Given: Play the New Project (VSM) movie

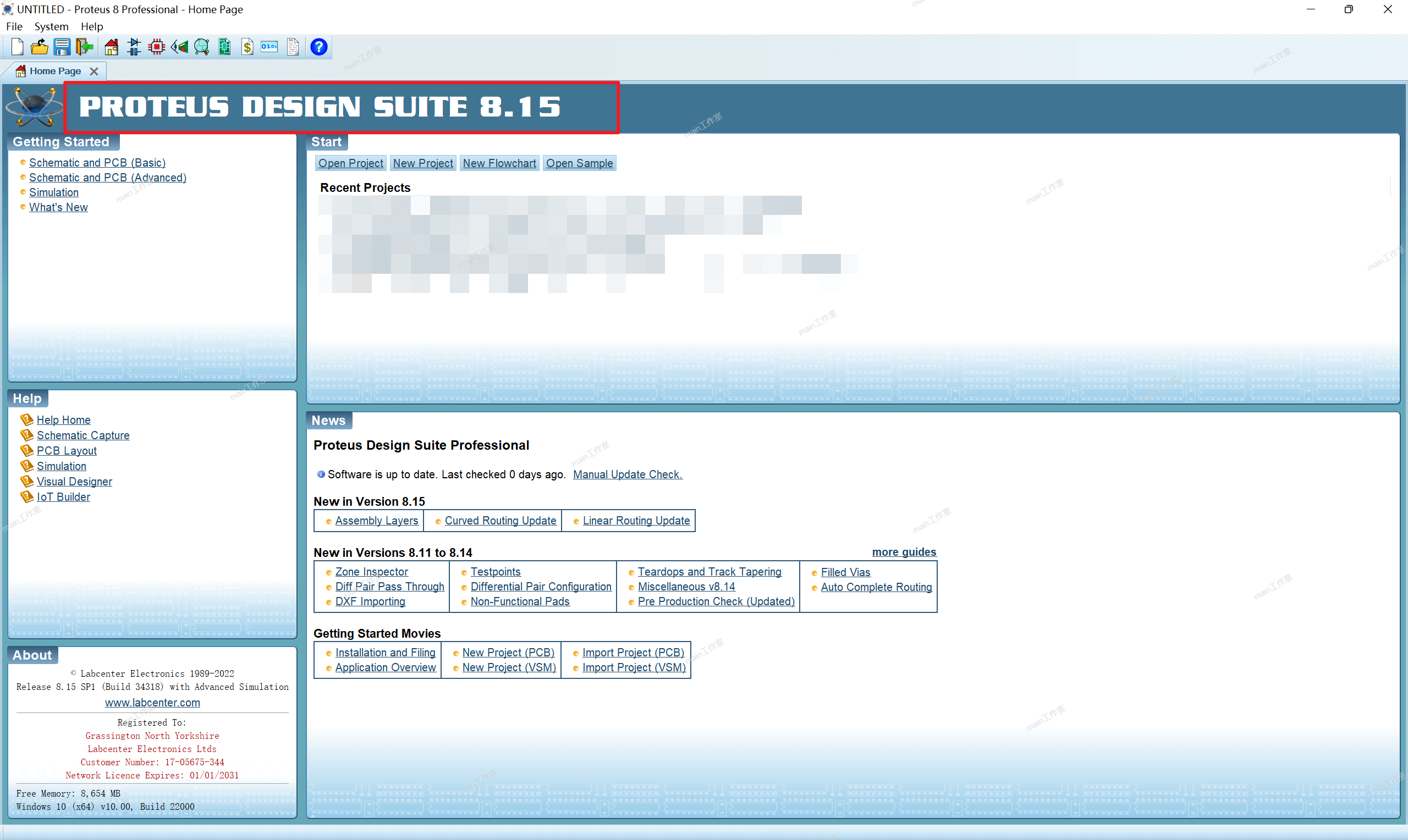Looking at the screenshot, I should [x=509, y=668].
